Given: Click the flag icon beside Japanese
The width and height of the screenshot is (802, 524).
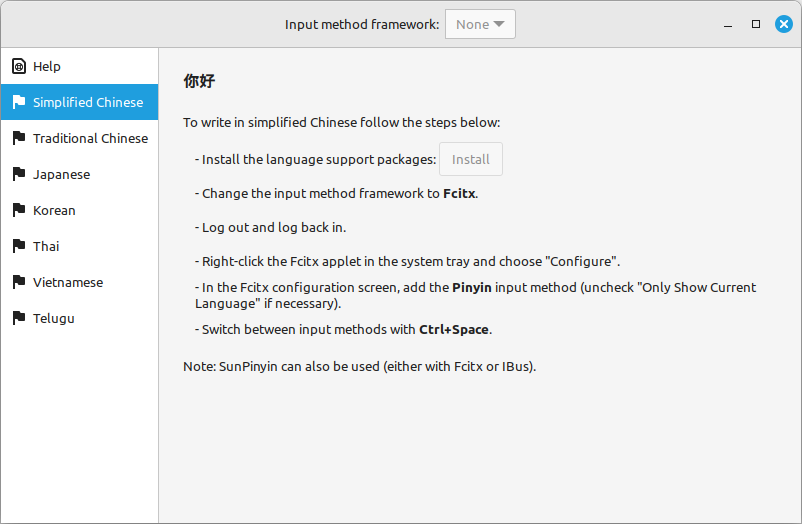Looking at the screenshot, I should [x=18, y=174].
